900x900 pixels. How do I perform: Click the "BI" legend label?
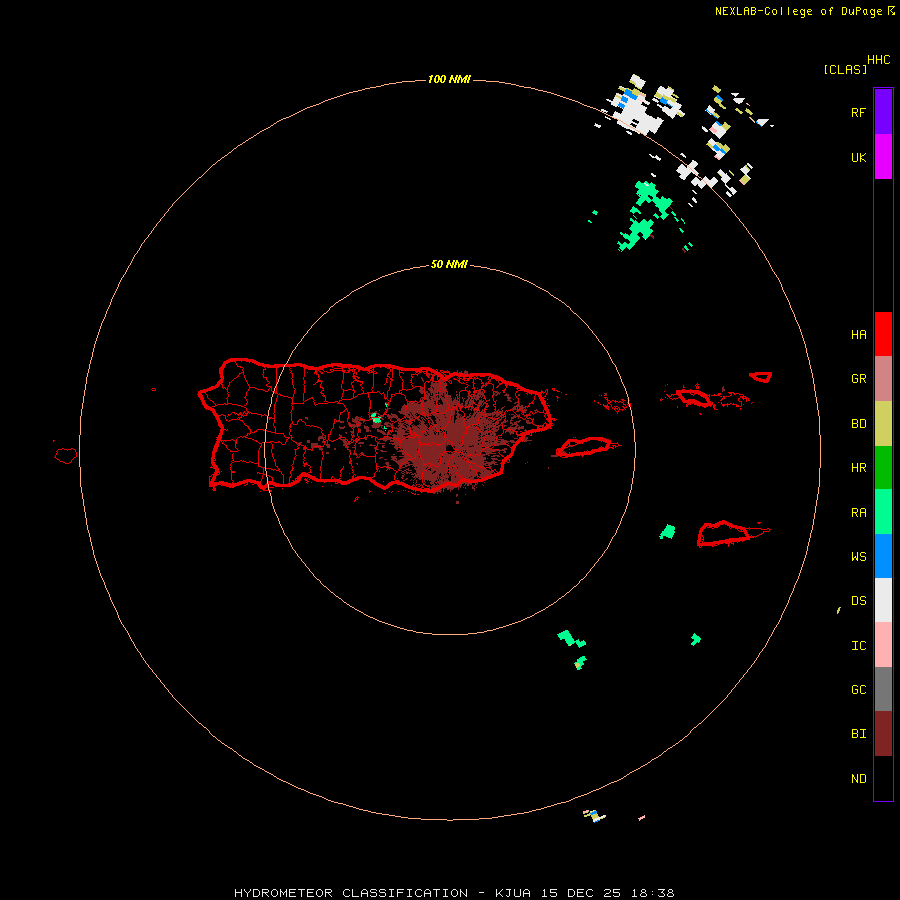click(x=858, y=734)
